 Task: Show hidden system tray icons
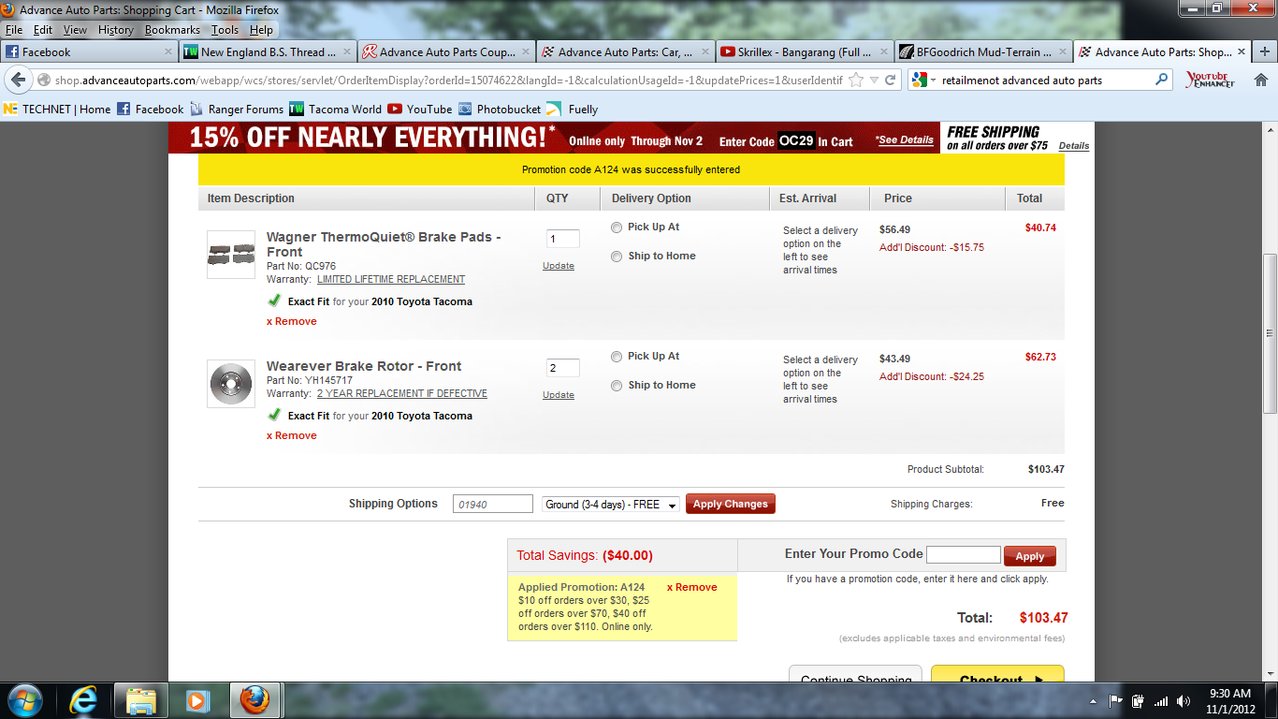(1092, 701)
